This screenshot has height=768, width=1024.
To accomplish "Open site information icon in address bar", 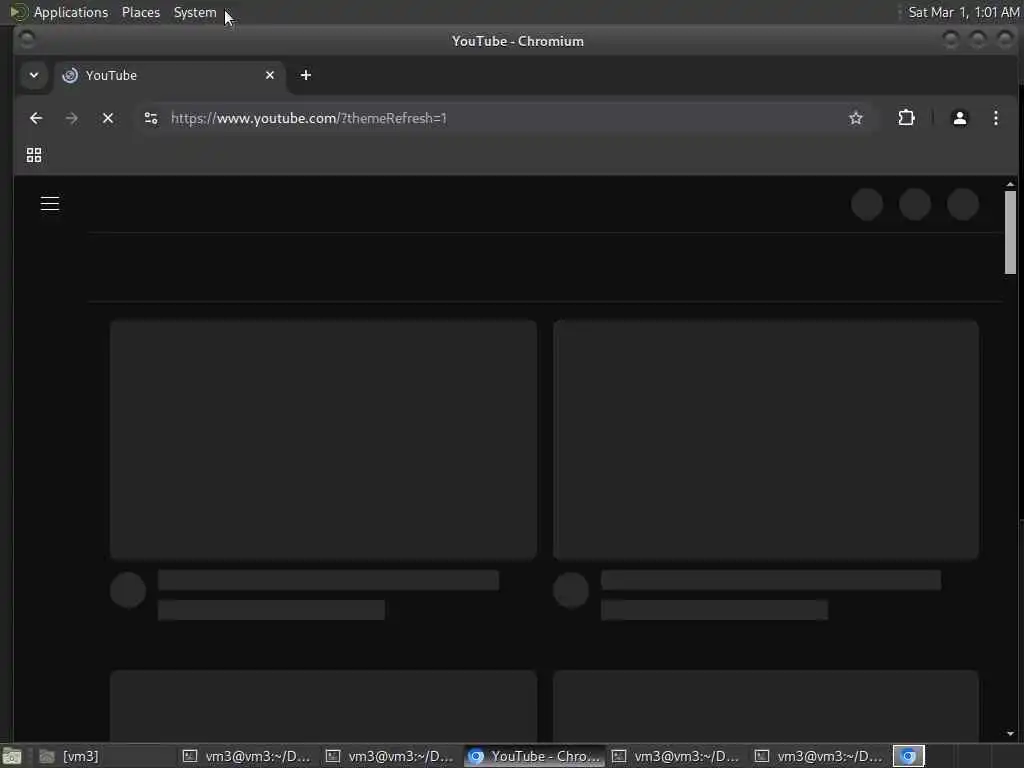I will (151, 118).
